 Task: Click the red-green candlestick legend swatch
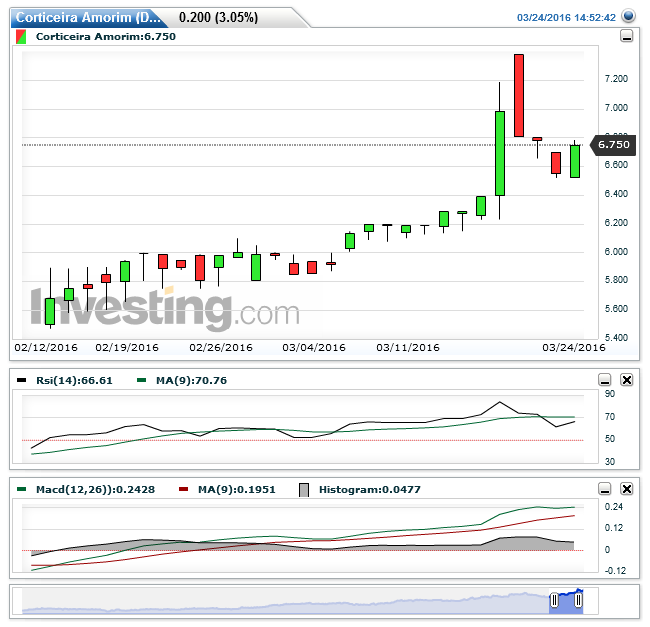pos(21,36)
